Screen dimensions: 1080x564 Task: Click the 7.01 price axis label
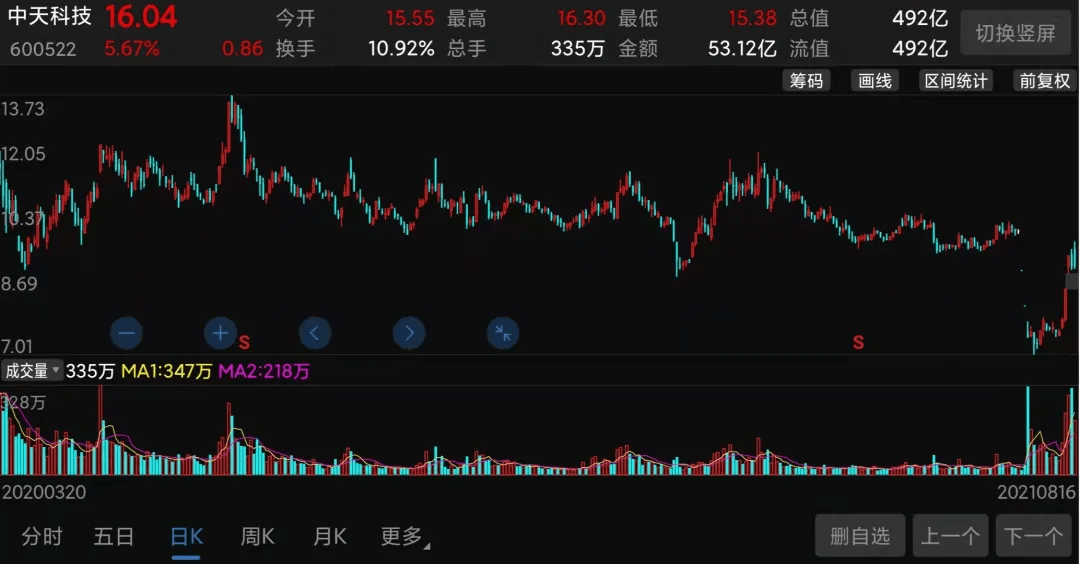coord(17,346)
